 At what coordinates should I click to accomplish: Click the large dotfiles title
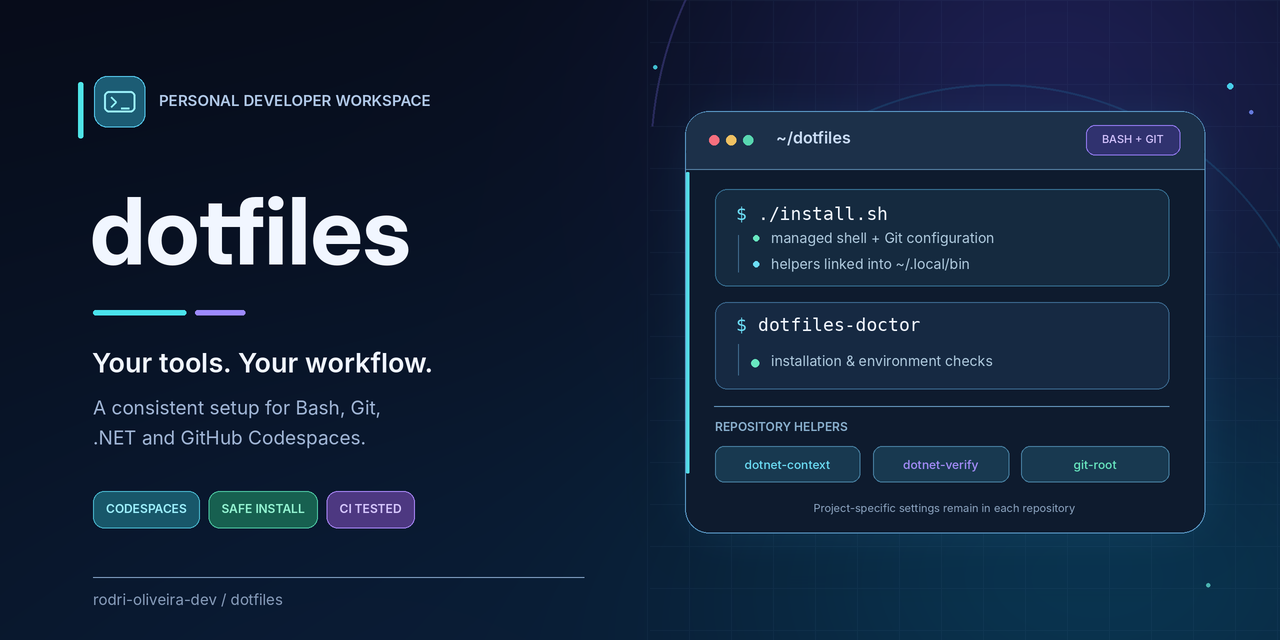251,232
